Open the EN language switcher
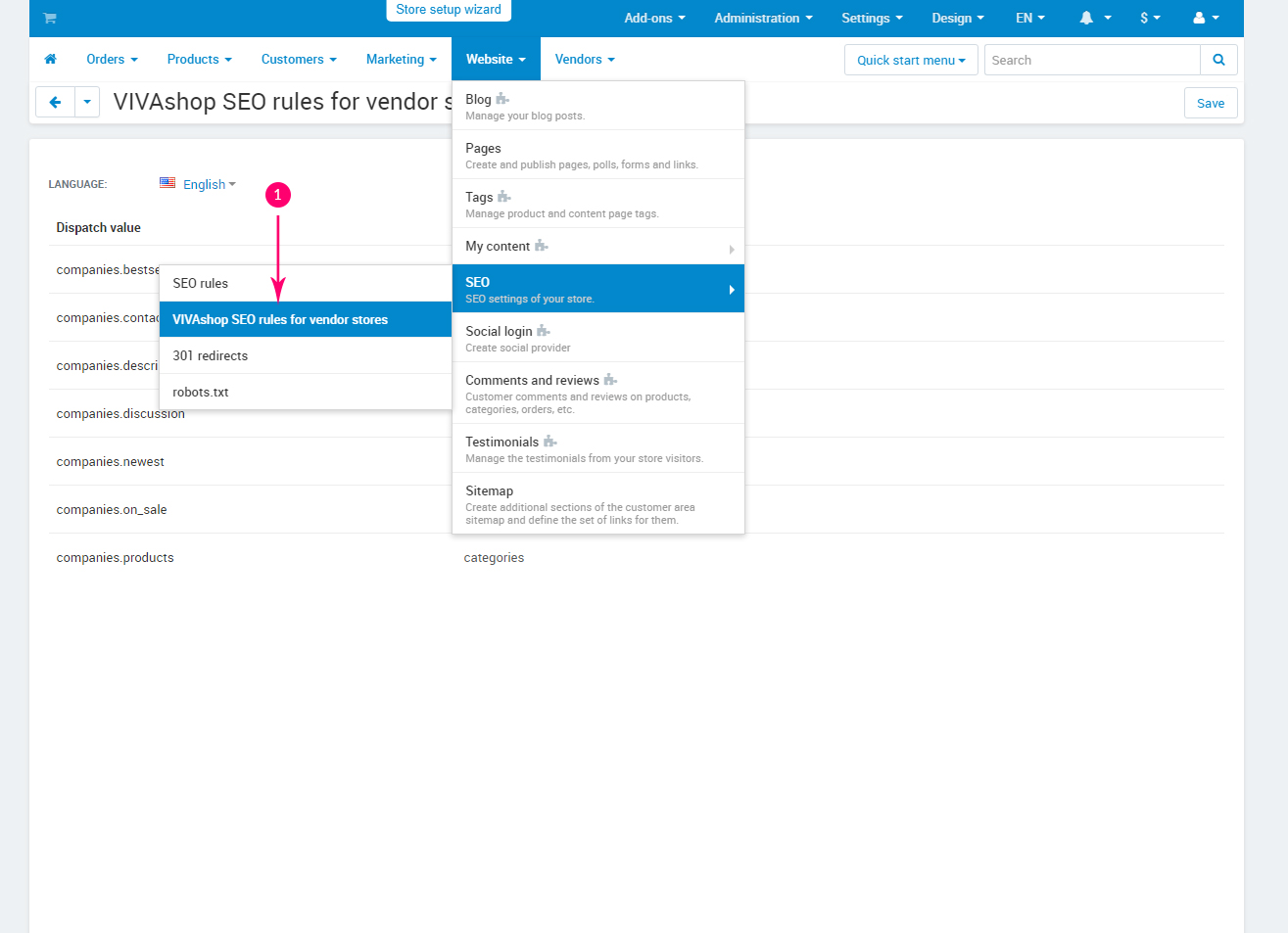The image size is (1288, 933). (1029, 18)
